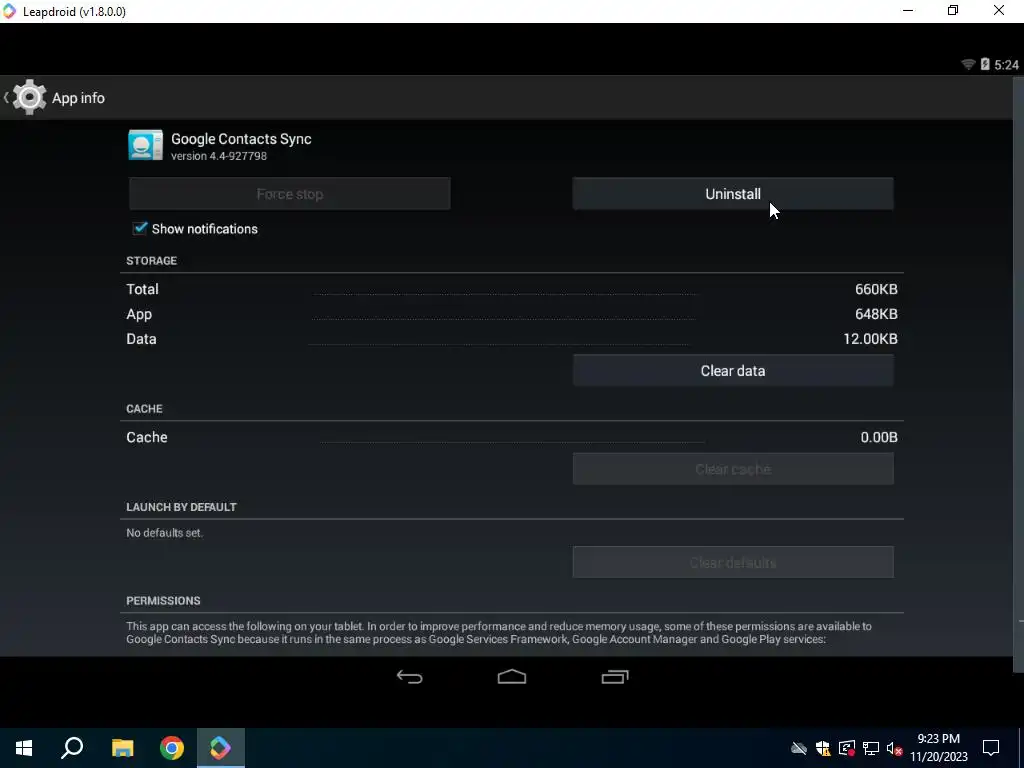Click the App storage value 648KB

[x=876, y=314]
